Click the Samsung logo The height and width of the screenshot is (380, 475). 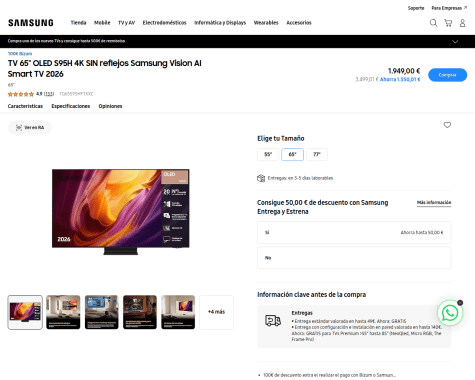coord(31,23)
